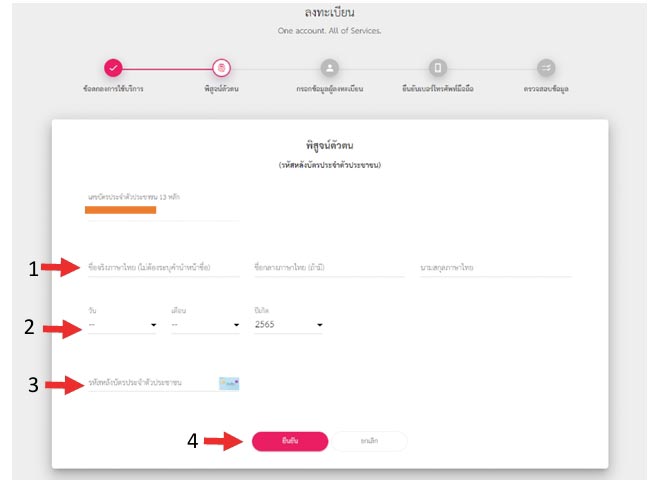Select the ข้อตกลงการใช้บริการ step label
The image size is (653, 487).
point(113,90)
